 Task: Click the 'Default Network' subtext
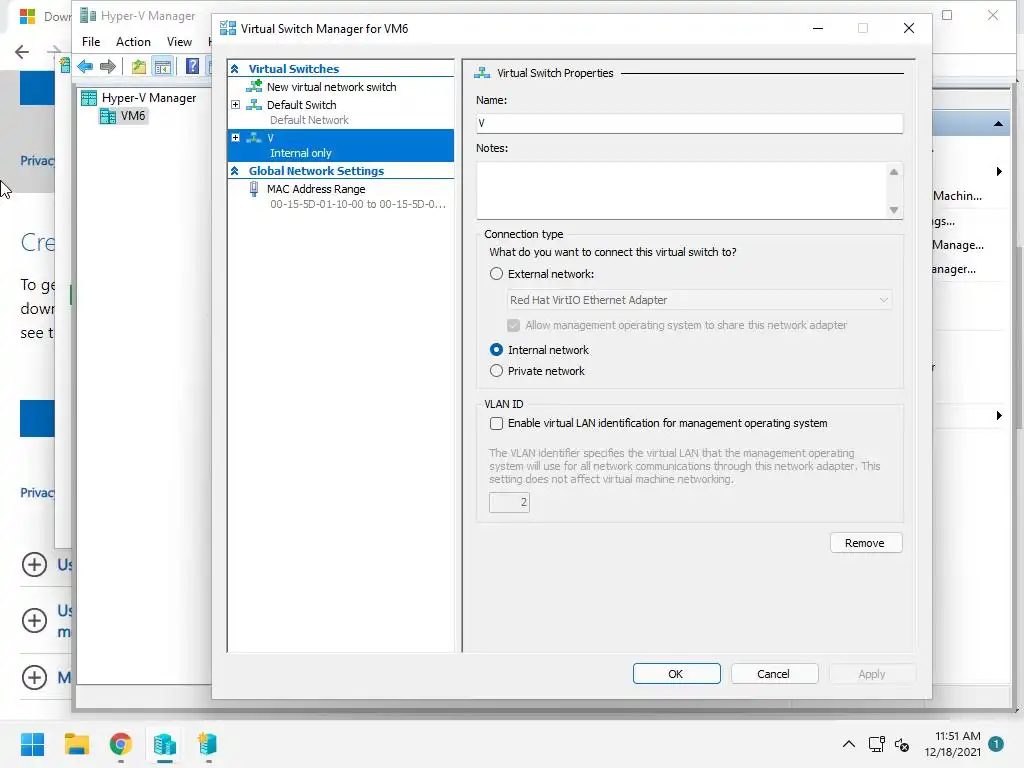tap(309, 120)
